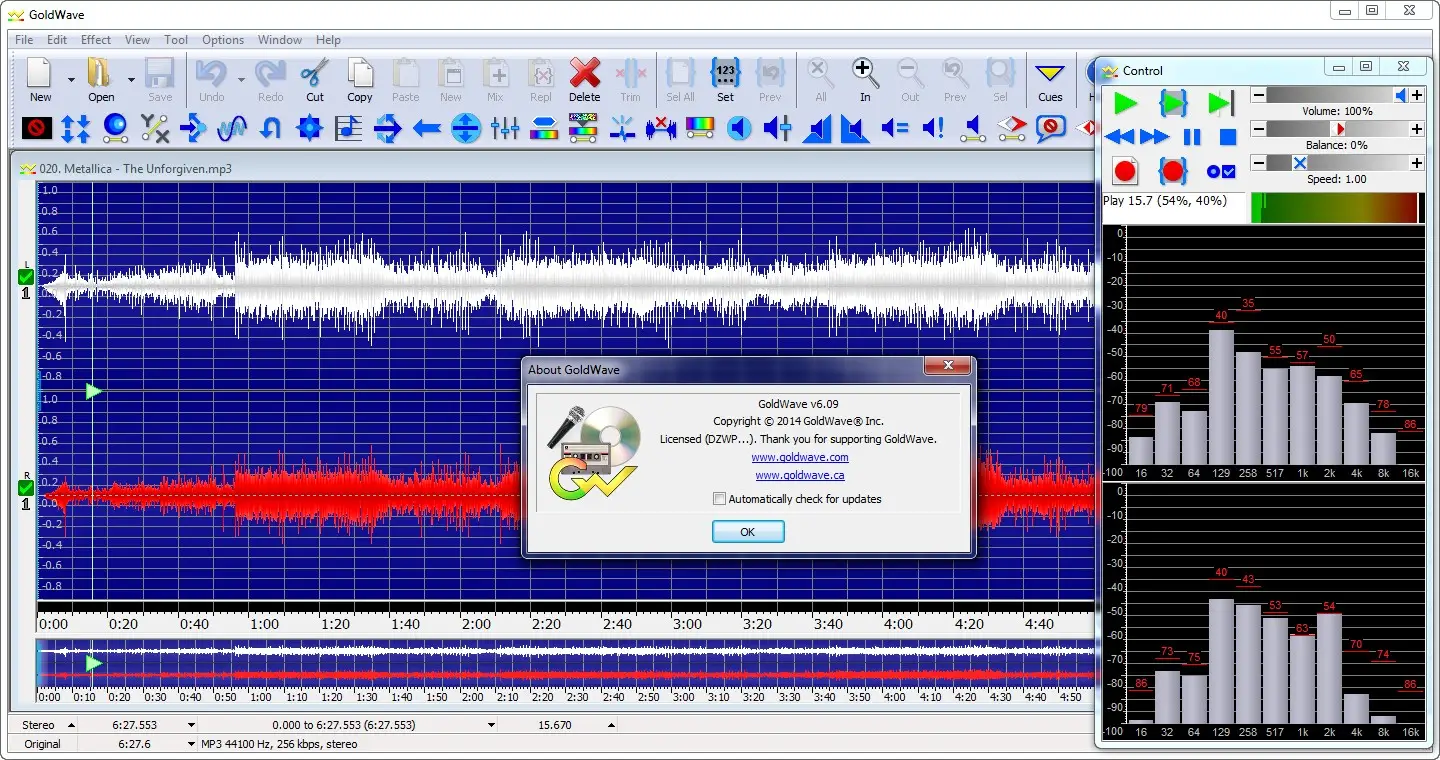Click the Fast Forward button in Control
1440x760 pixels.
click(x=1154, y=137)
